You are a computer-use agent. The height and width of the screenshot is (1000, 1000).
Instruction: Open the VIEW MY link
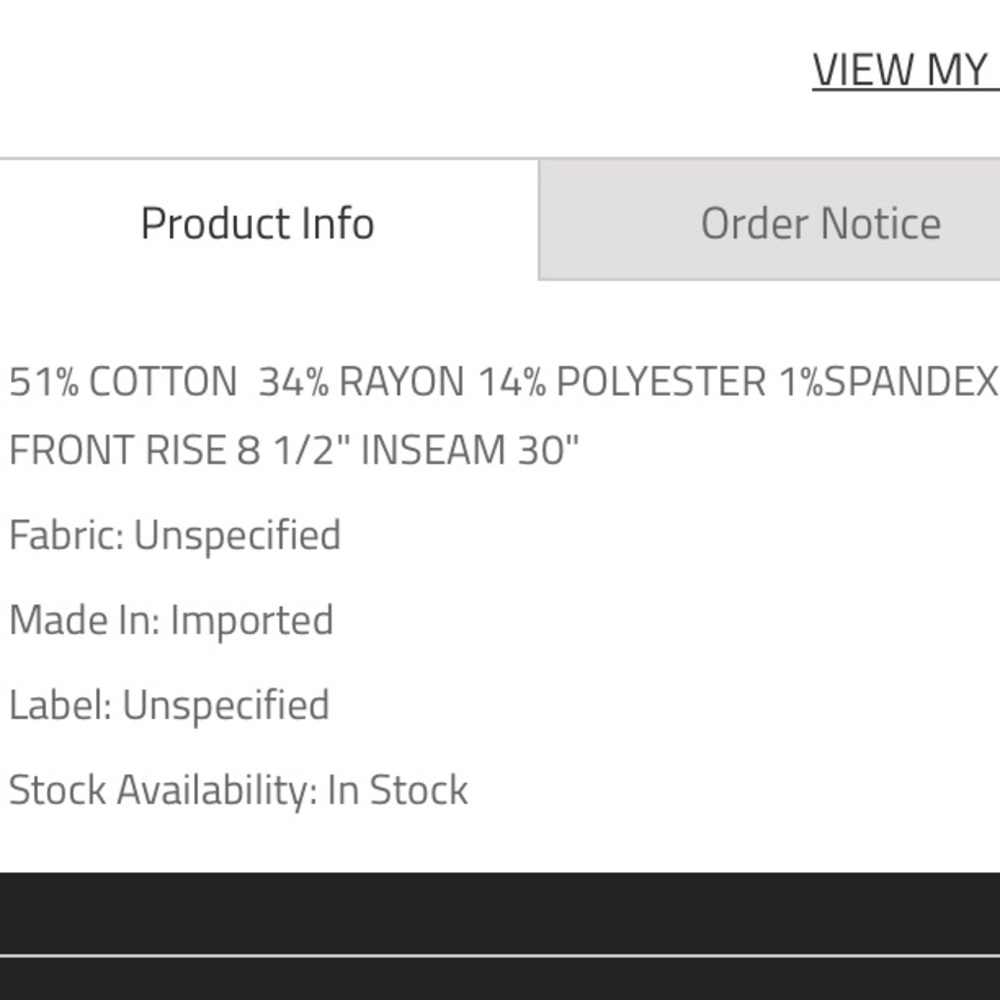(906, 70)
